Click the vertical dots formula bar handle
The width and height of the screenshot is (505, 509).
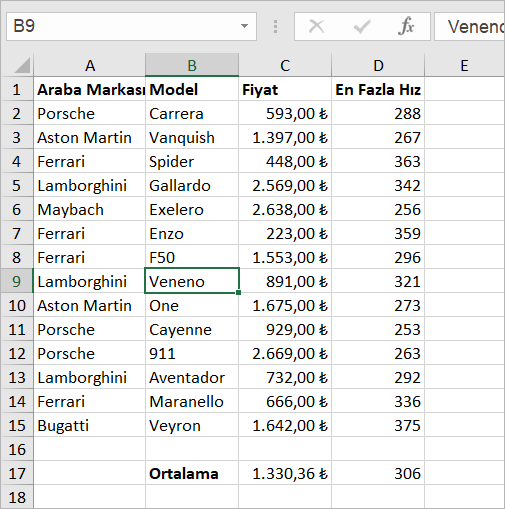(275, 26)
